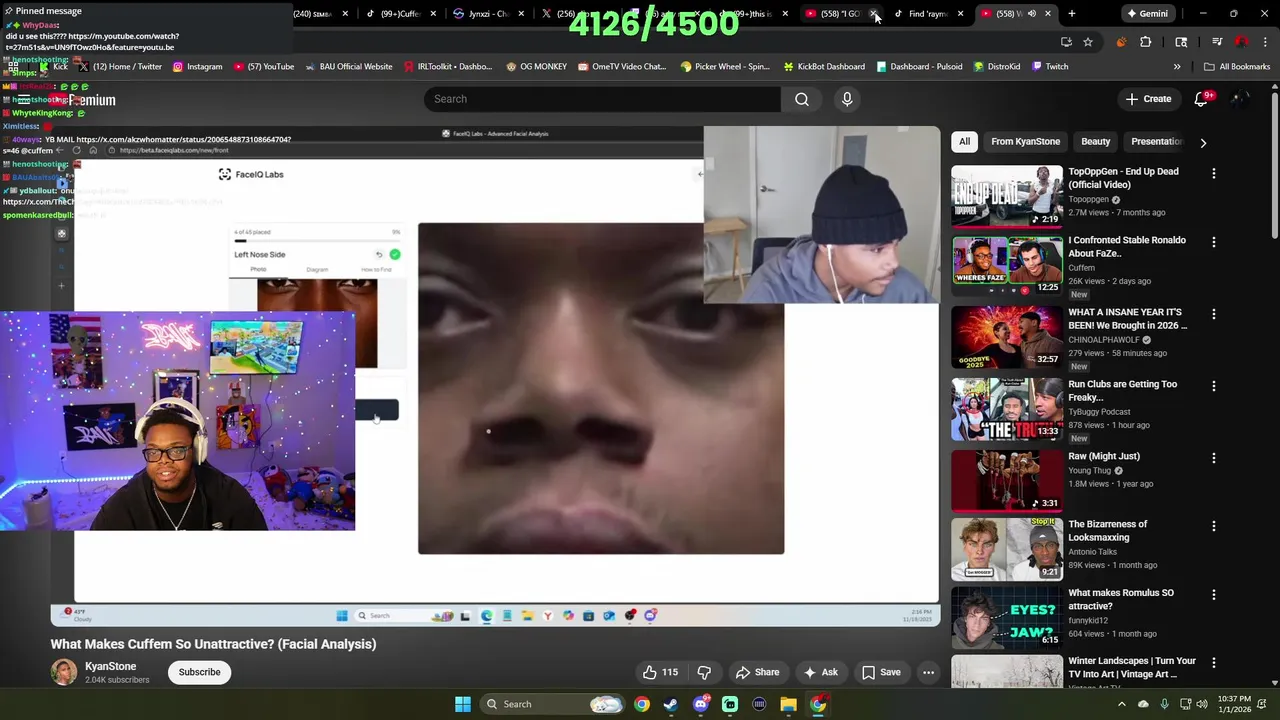This screenshot has height=720, width=1280.
Task: Save the video to a playlist
Action: pos(882,672)
